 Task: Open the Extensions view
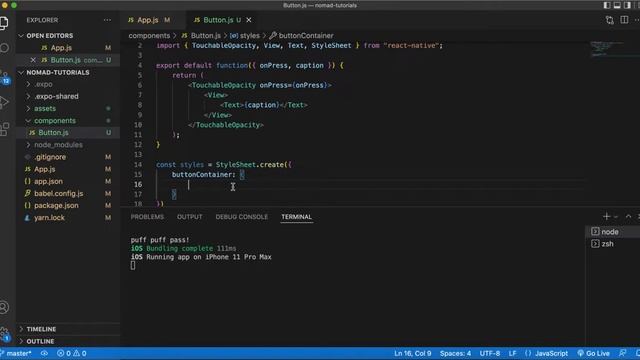[x=4, y=129]
